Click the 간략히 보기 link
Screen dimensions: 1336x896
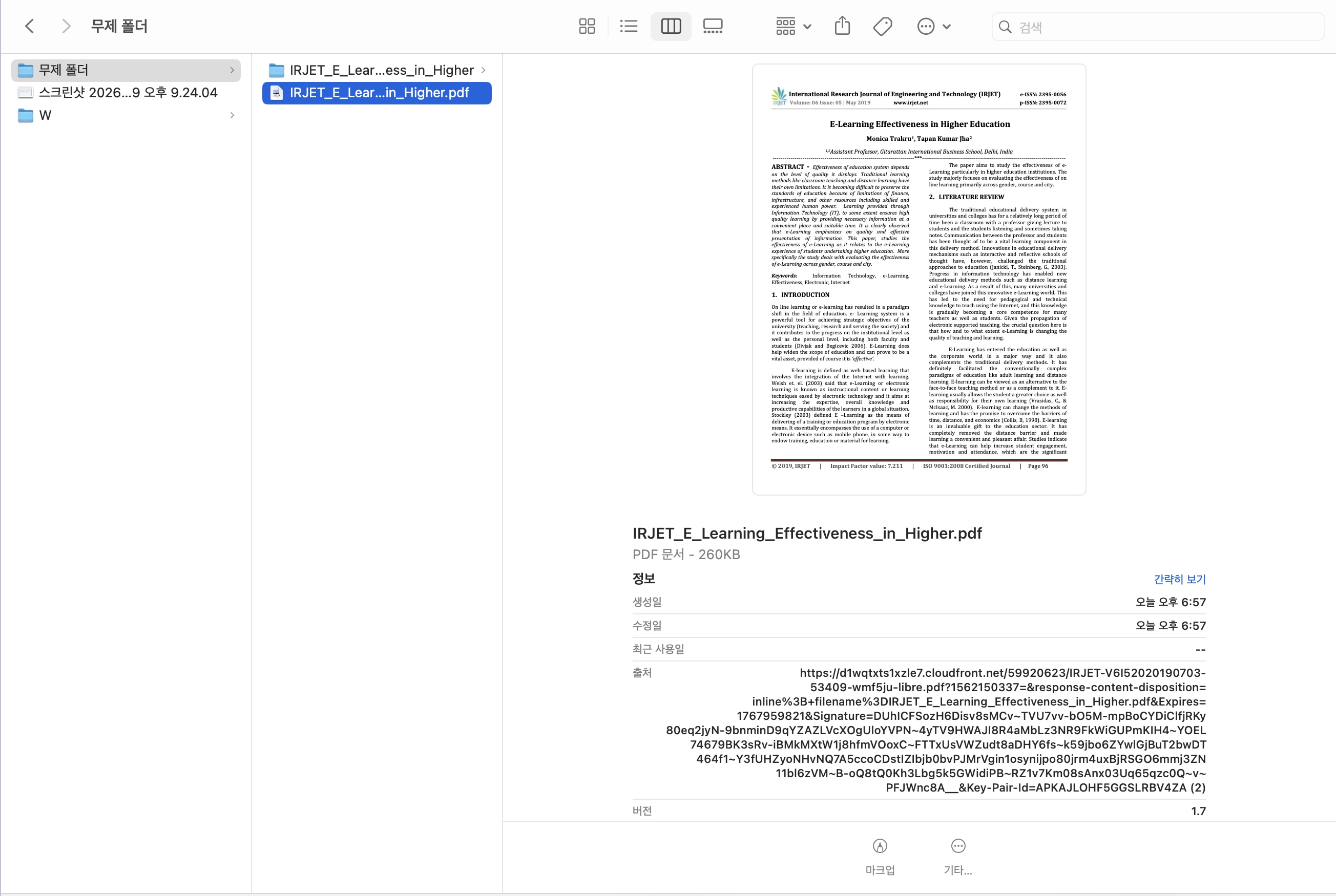(1179, 579)
